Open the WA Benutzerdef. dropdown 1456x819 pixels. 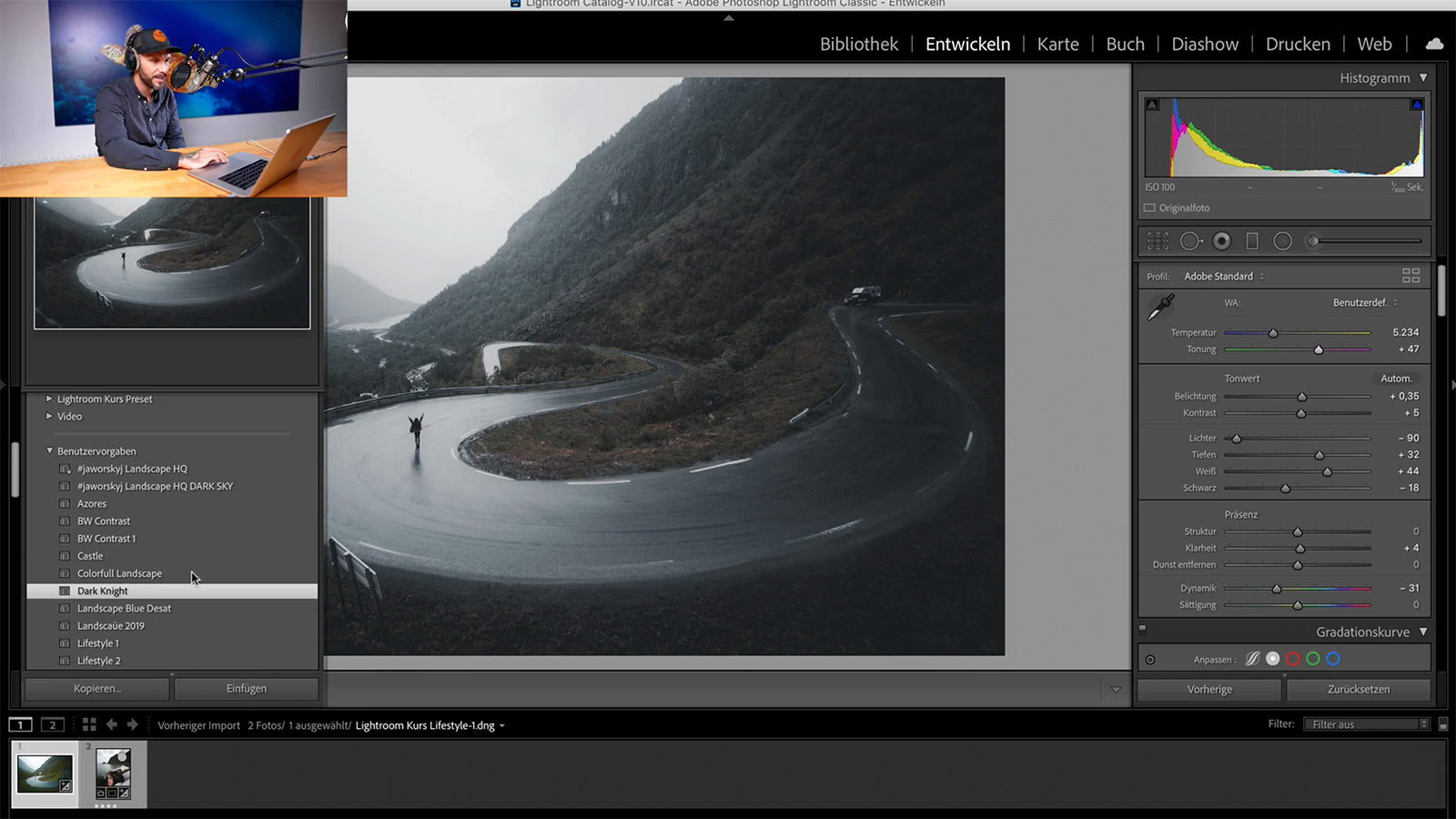(1365, 303)
